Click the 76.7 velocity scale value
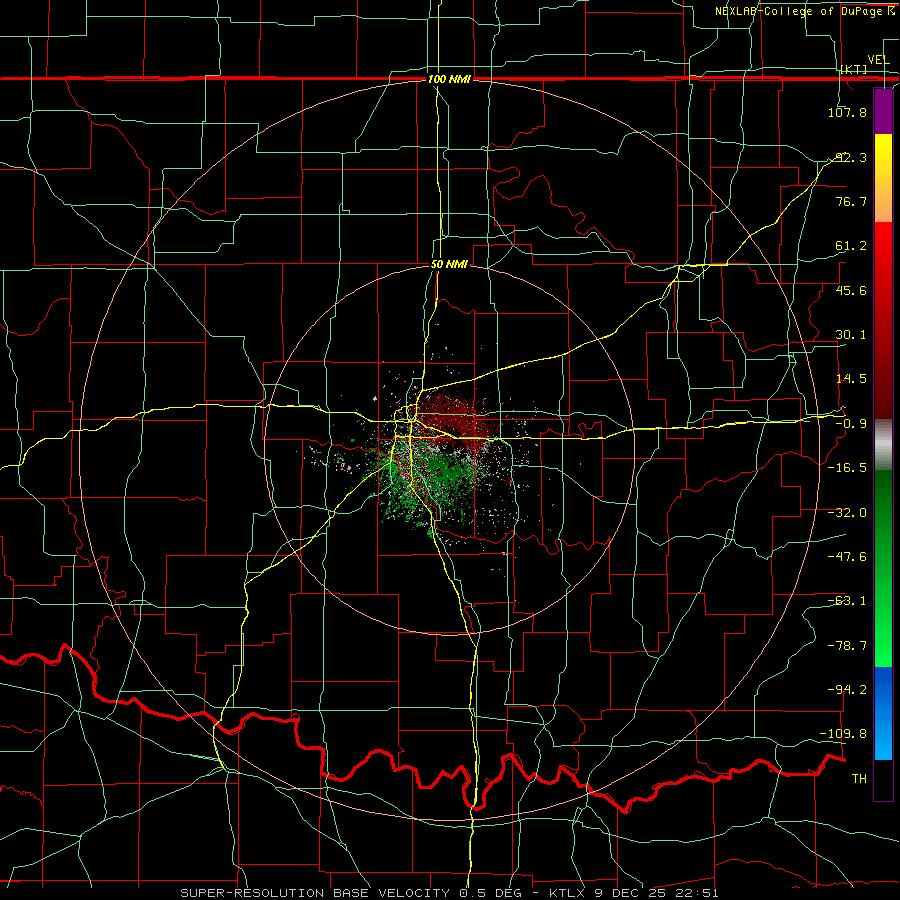 [851, 201]
